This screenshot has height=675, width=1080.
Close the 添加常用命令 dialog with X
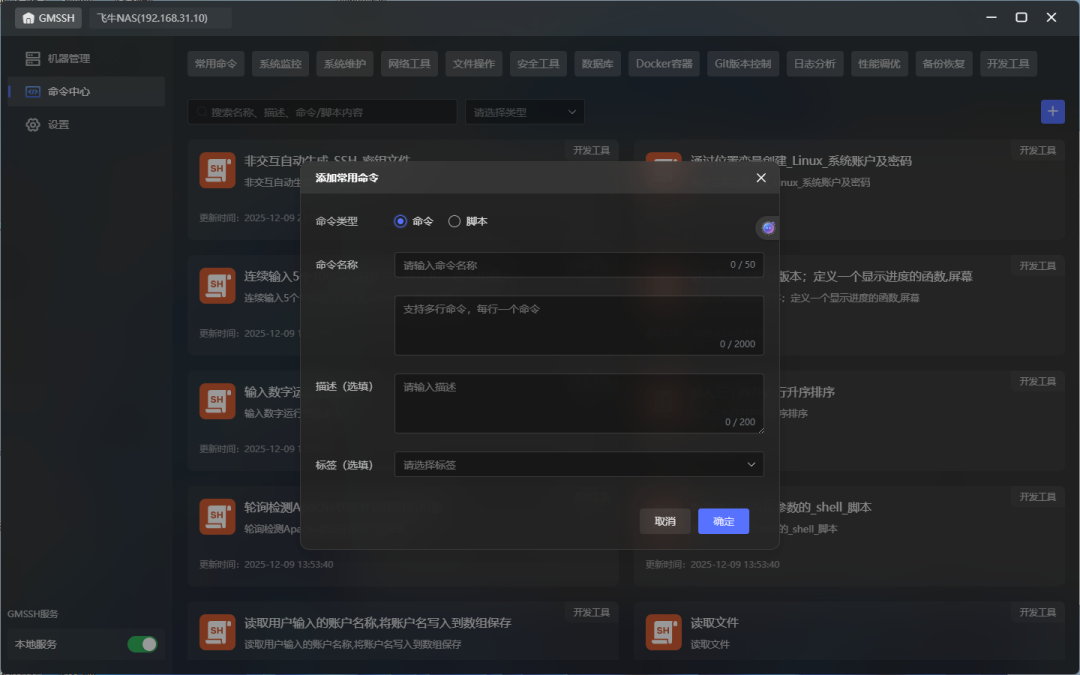tap(761, 178)
